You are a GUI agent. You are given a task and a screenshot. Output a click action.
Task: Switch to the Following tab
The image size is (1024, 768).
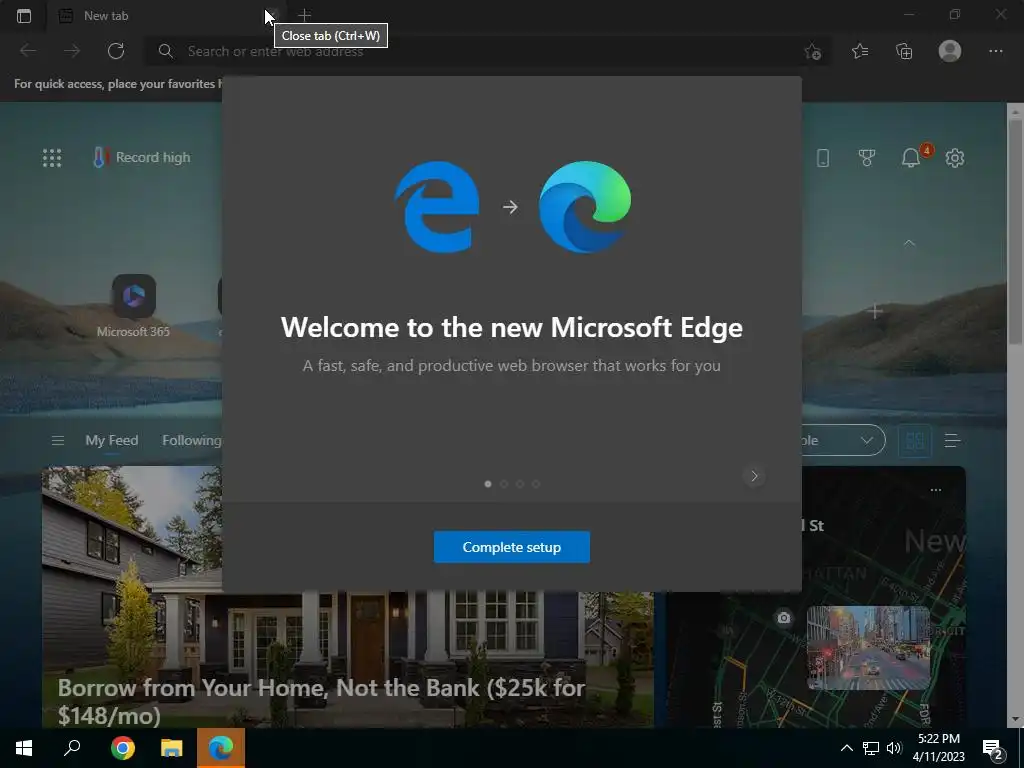191,440
